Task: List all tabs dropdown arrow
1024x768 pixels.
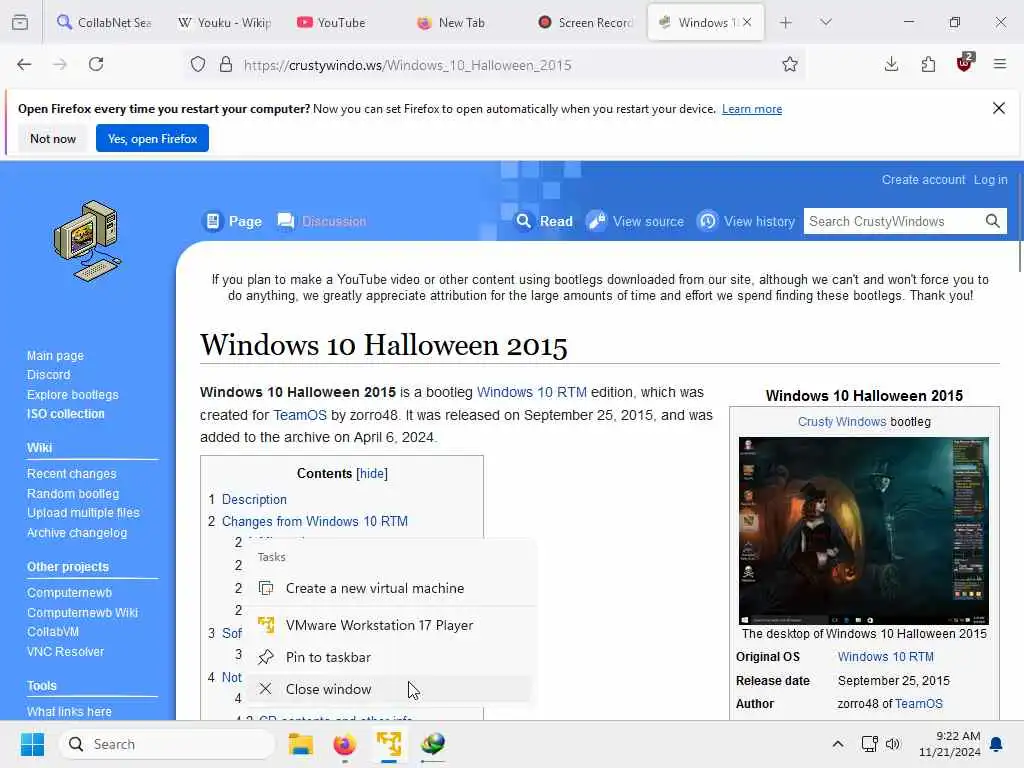Action: [x=826, y=22]
